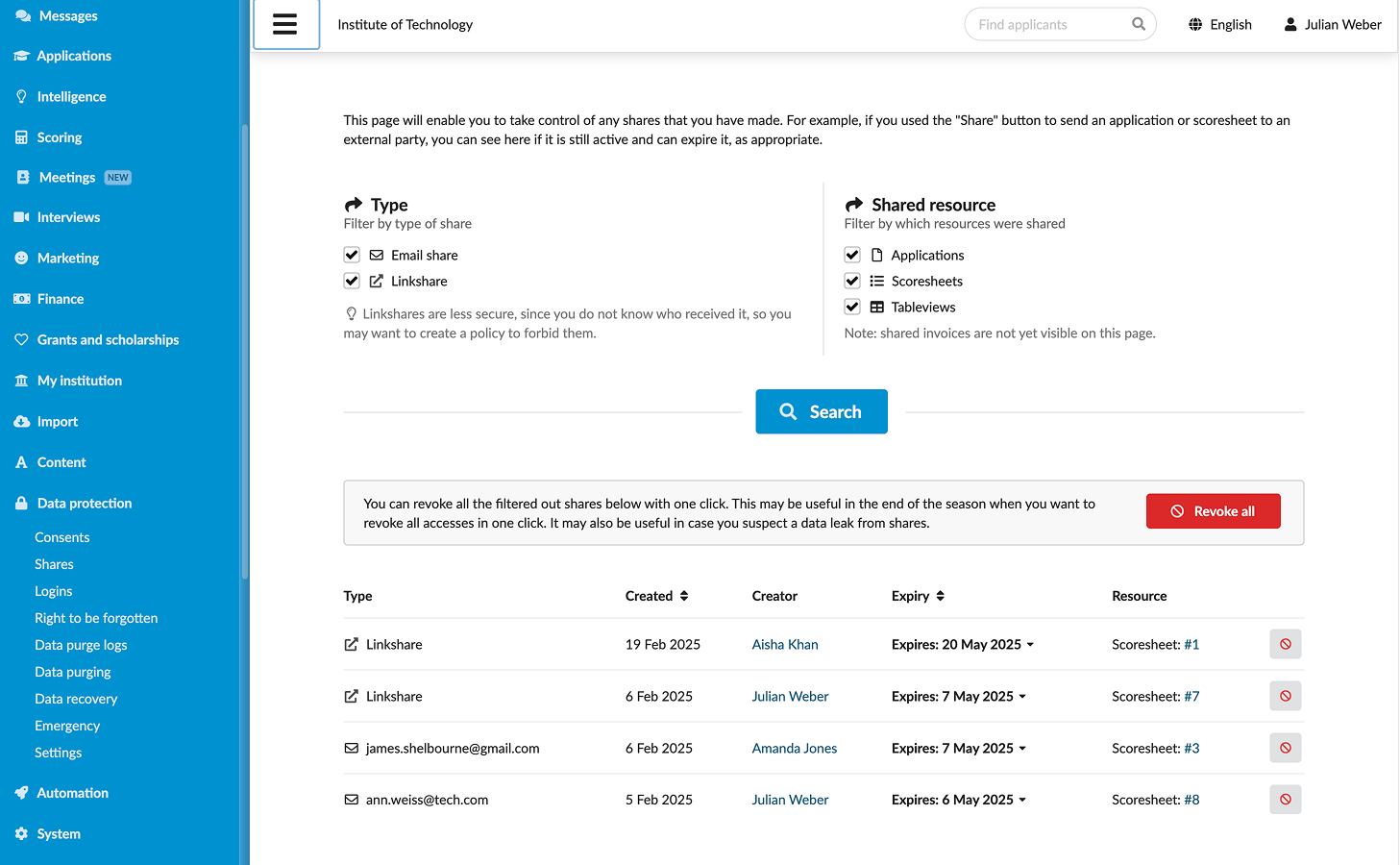The width and height of the screenshot is (1400, 865).
Task: Open creator Amanda Jones link
Action: click(x=795, y=748)
